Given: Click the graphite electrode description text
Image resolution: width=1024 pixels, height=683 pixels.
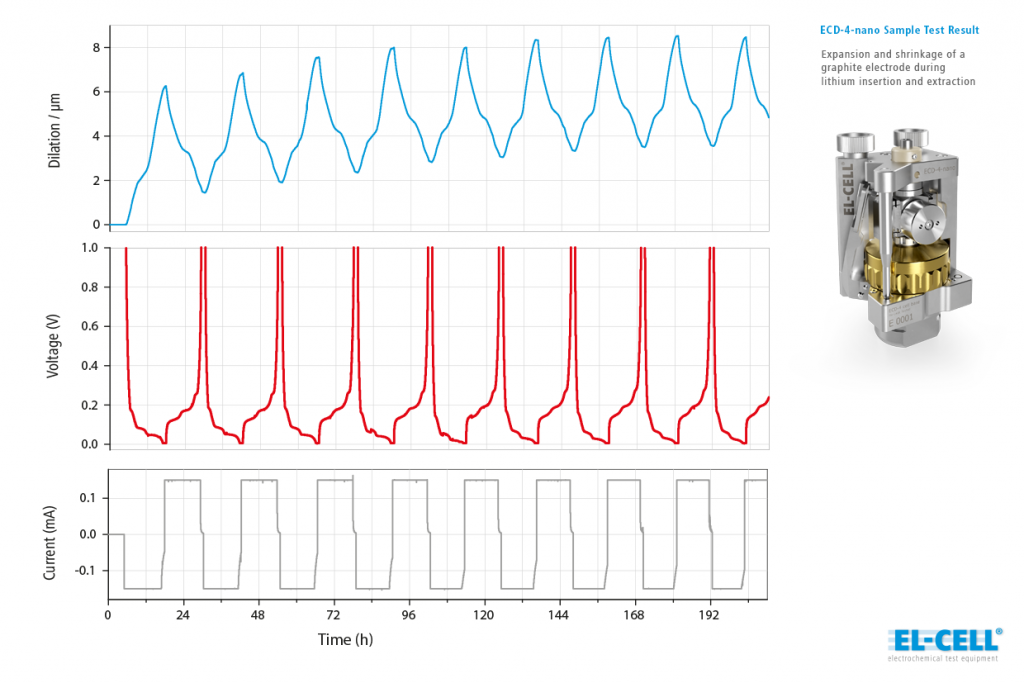Looking at the screenshot, I should point(897,67).
